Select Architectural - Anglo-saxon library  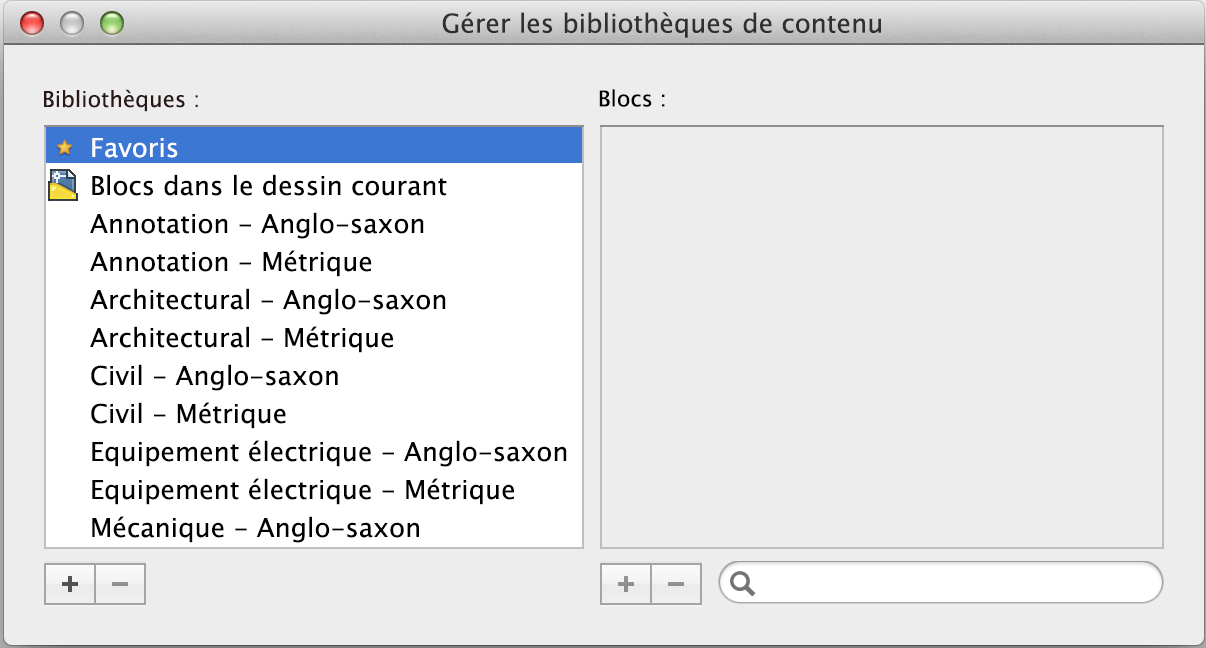[x=268, y=300]
